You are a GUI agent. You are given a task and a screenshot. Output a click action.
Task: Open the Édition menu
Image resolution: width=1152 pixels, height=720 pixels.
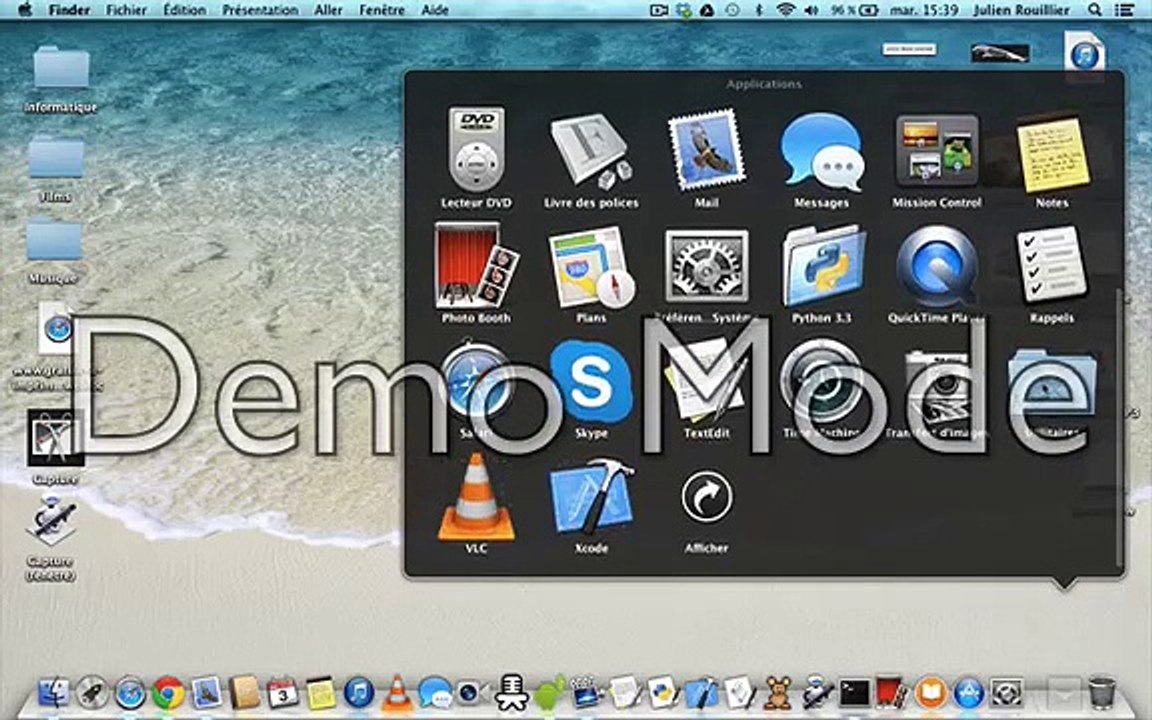pyautogui.click(x=184, y=10)
